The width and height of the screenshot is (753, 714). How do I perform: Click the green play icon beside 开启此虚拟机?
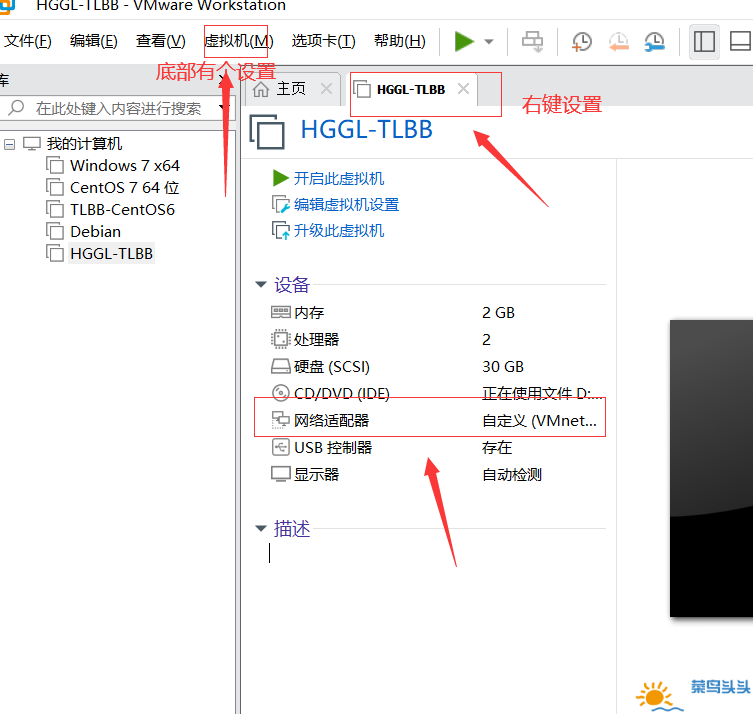tap(280, 178)
